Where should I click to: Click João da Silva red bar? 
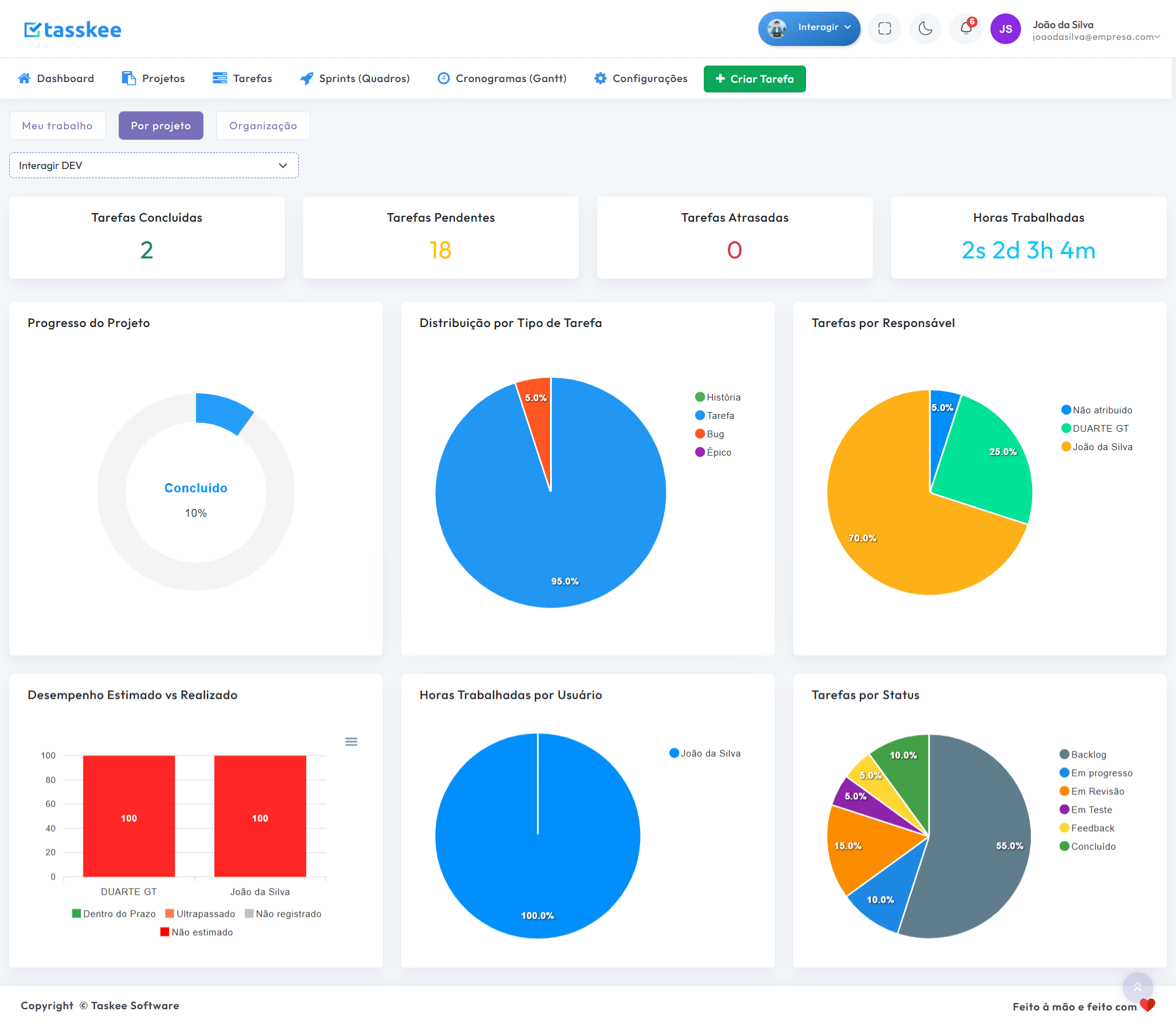click(x=260, y=816)
